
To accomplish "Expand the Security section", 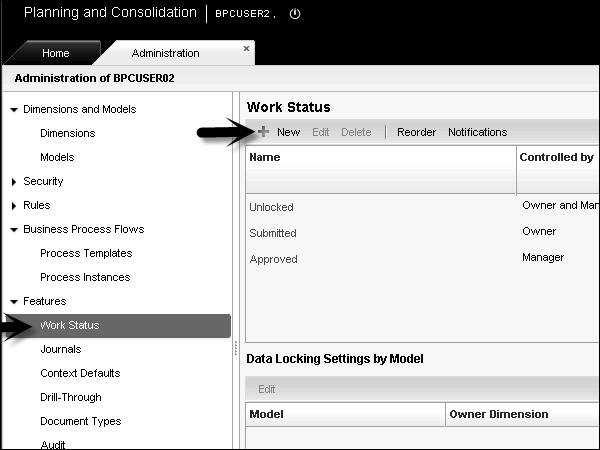I will point(14,181).
